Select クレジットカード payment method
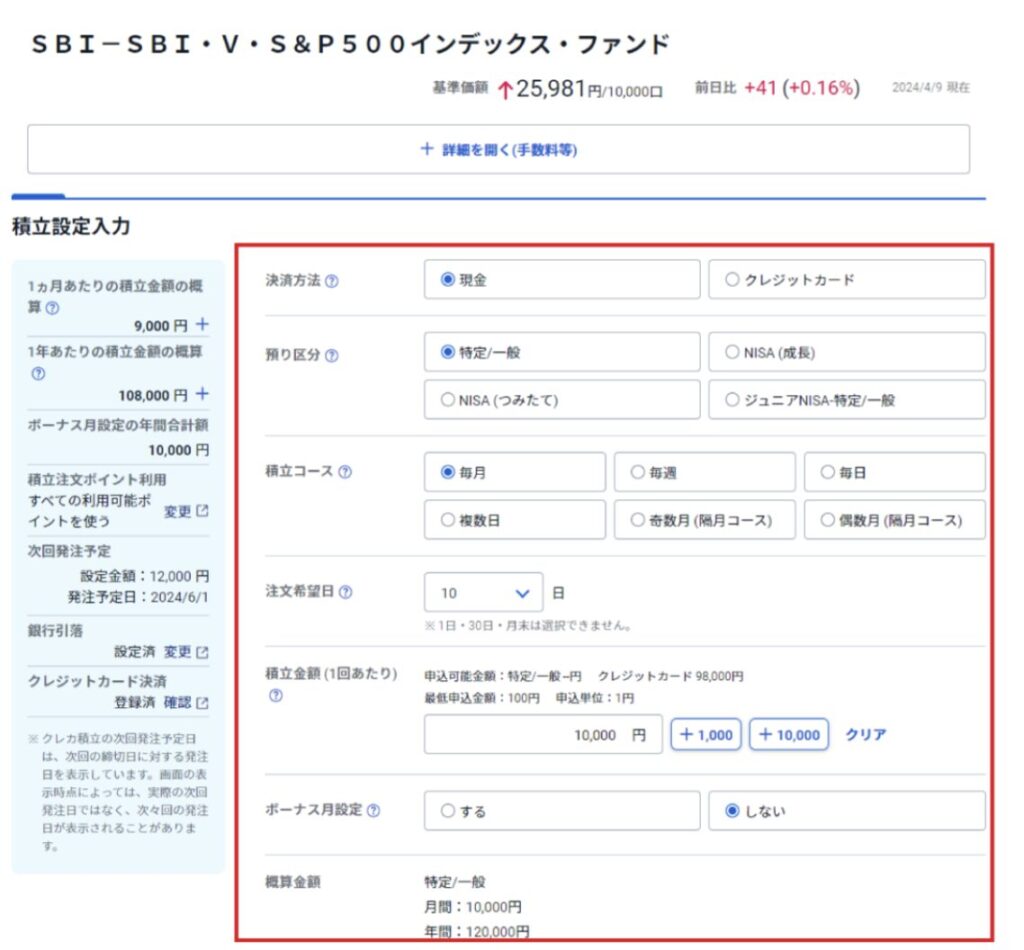 [847, 280]
